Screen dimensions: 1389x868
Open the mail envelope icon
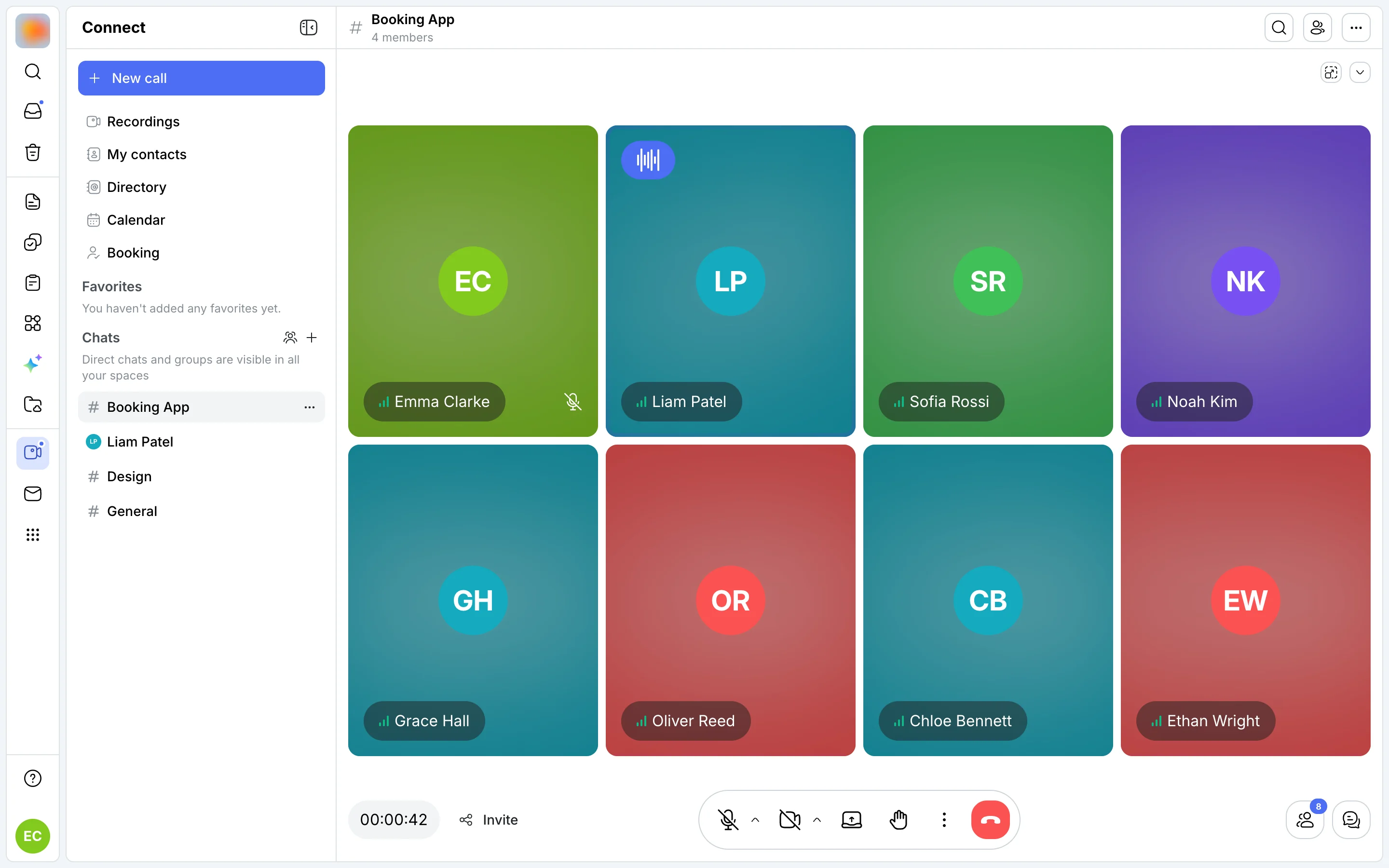[33, 494]
